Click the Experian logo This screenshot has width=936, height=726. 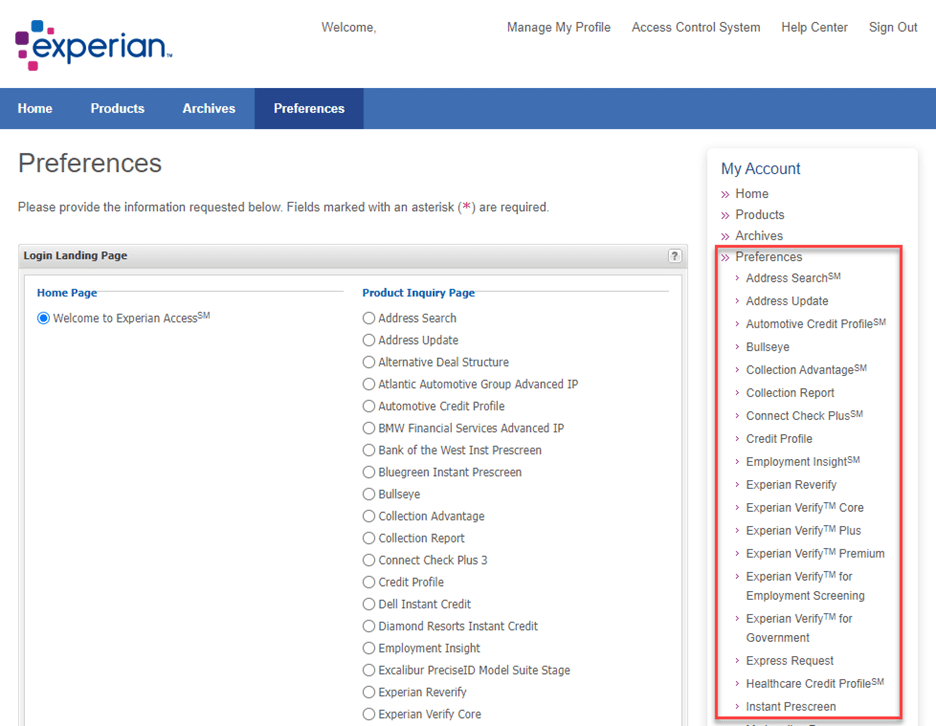pyautogui.click(x=93, y=45)
